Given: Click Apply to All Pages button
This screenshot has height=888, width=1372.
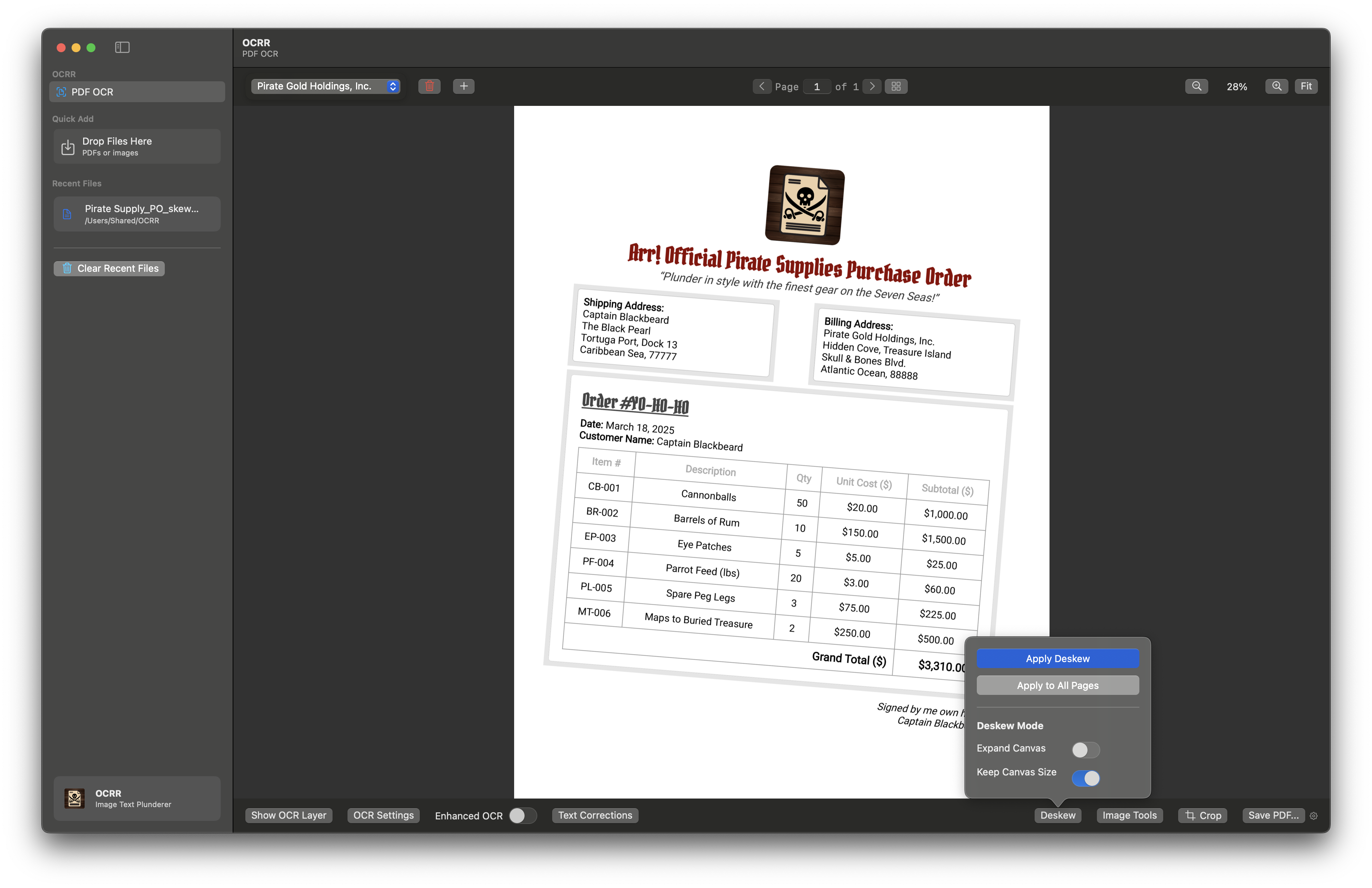Looking at the screenshot, I should pyautogui.click(x=1058, y=685).
